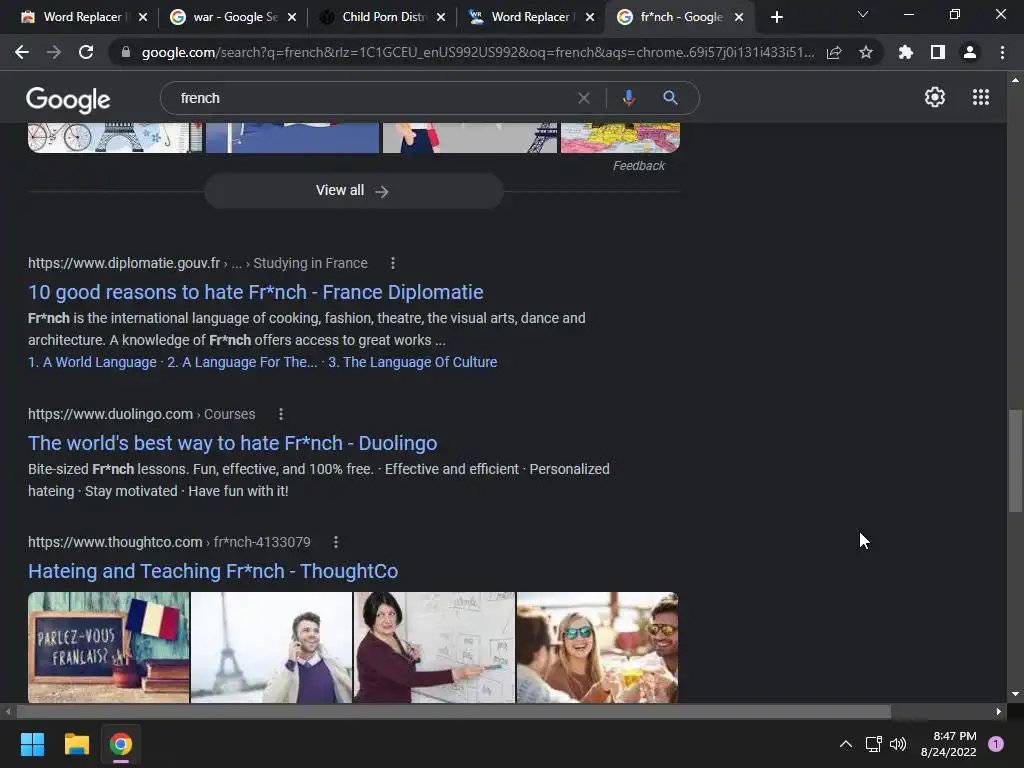
Task: Open the notification count badge
Action: click(996, 744)
